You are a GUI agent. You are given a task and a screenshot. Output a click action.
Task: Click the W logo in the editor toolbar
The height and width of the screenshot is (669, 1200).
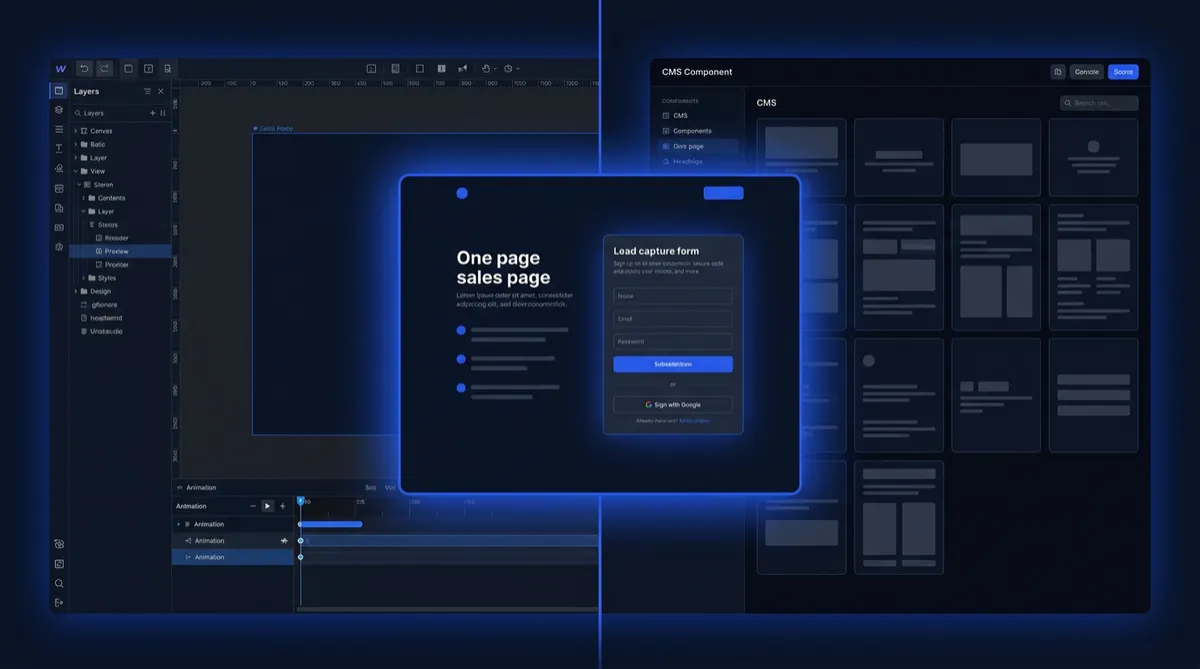pos(60,68)
